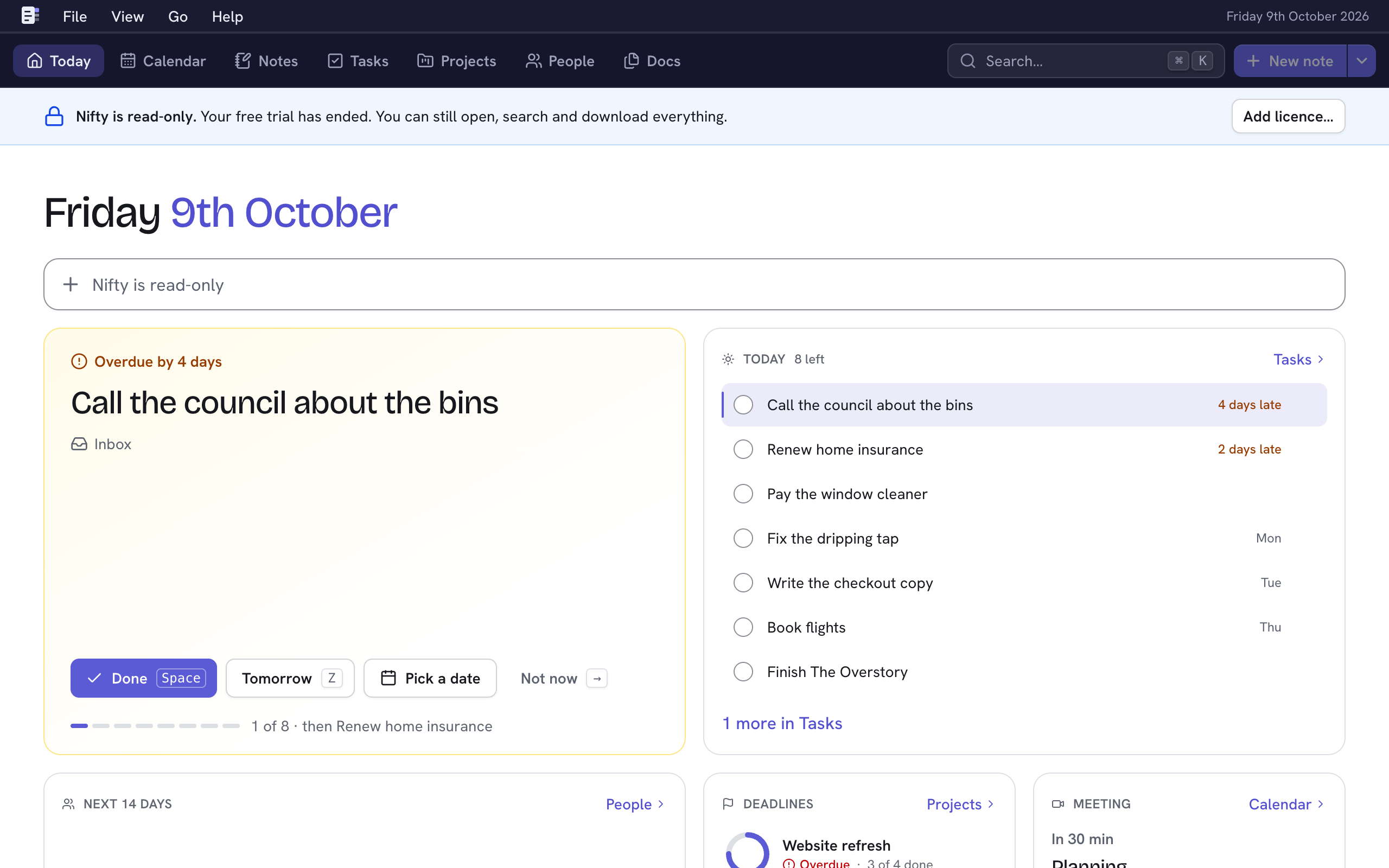Check the Fix the dripping tap circle

tap(743, 538)
